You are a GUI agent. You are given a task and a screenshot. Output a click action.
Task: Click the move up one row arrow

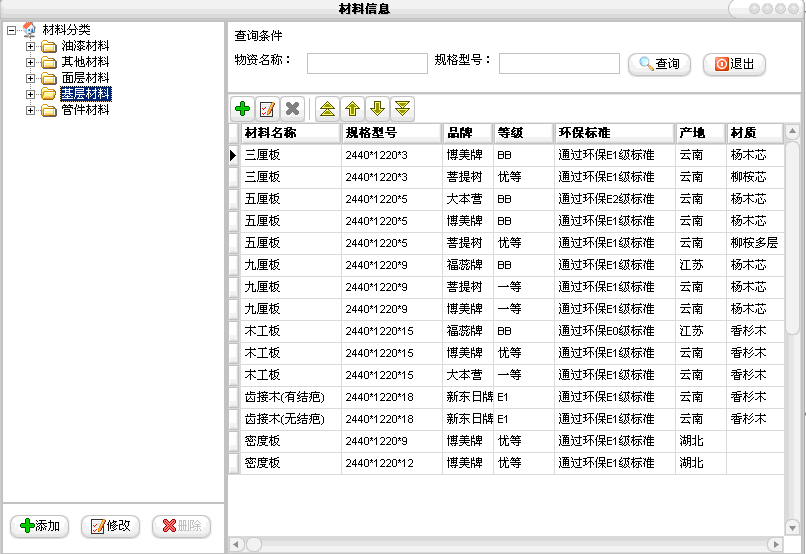point(352,109)
